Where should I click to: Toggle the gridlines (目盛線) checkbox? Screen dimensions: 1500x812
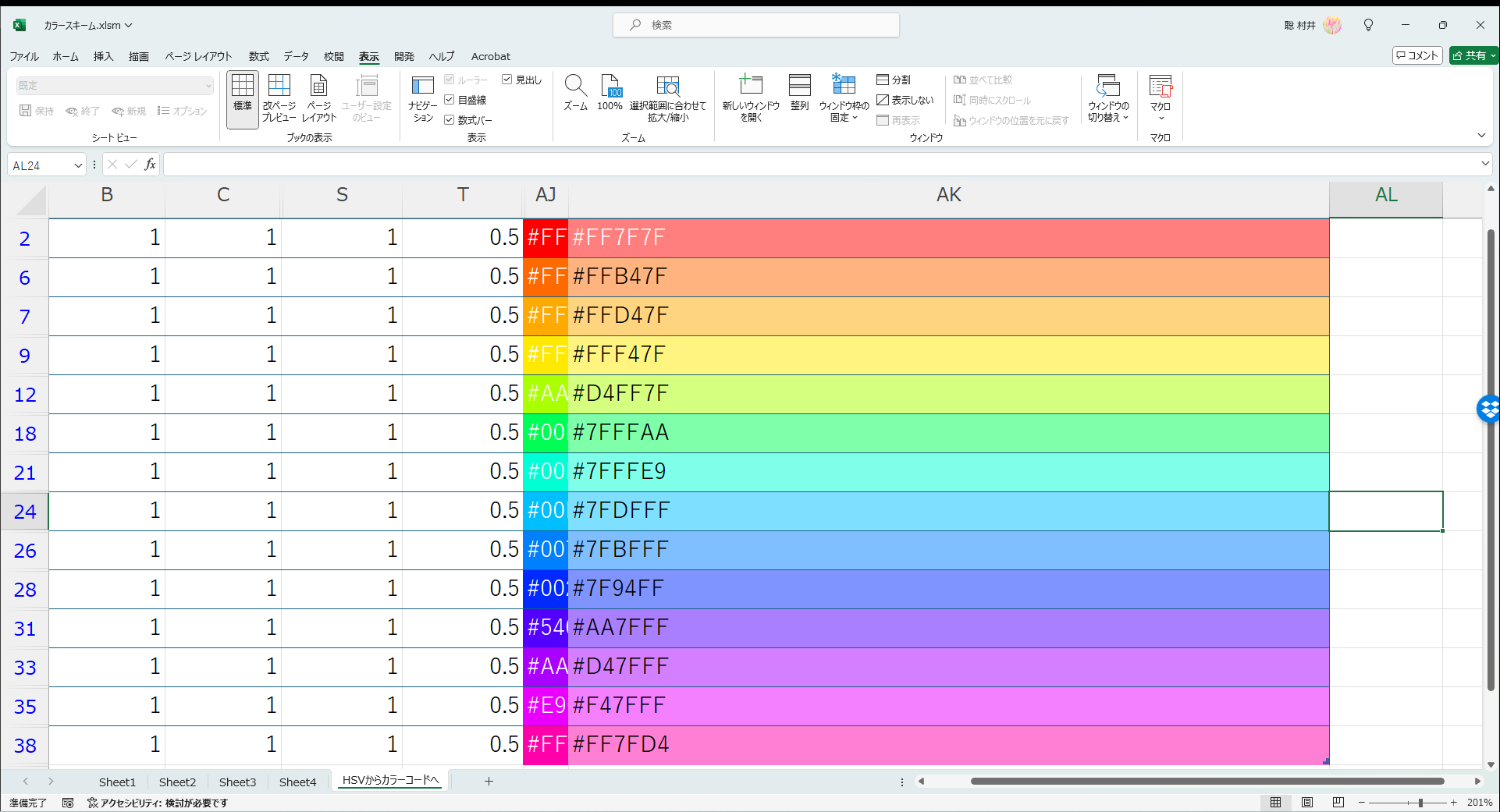[450, 100]
